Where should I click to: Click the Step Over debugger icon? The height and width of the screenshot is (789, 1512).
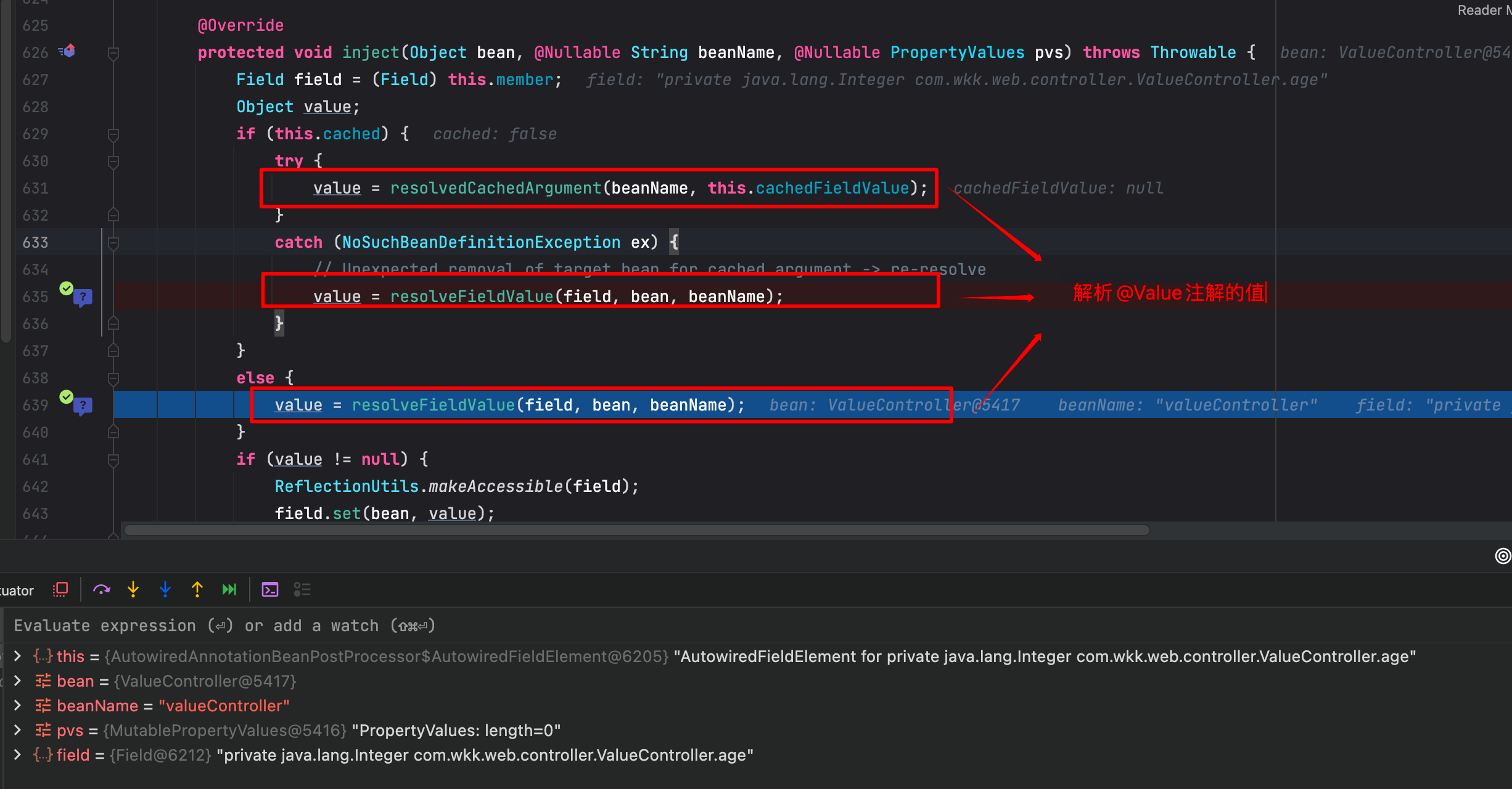coord(102,589)
